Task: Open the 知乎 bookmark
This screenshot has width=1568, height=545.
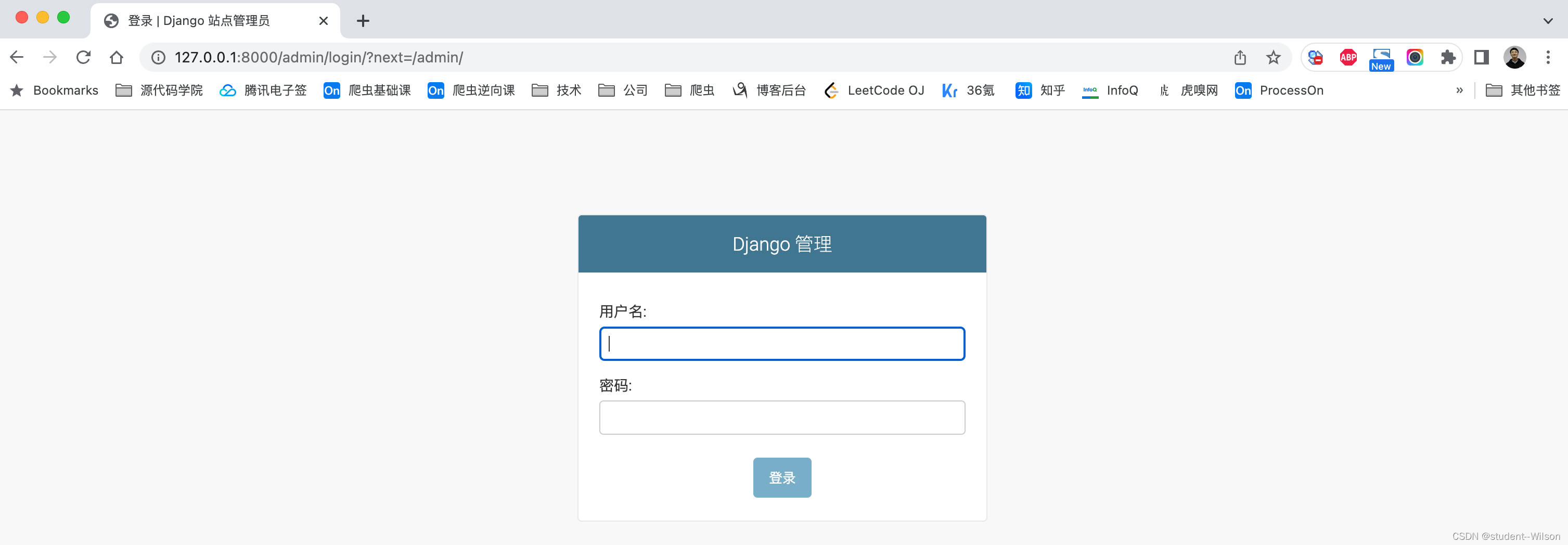Action: point(1040,90)
